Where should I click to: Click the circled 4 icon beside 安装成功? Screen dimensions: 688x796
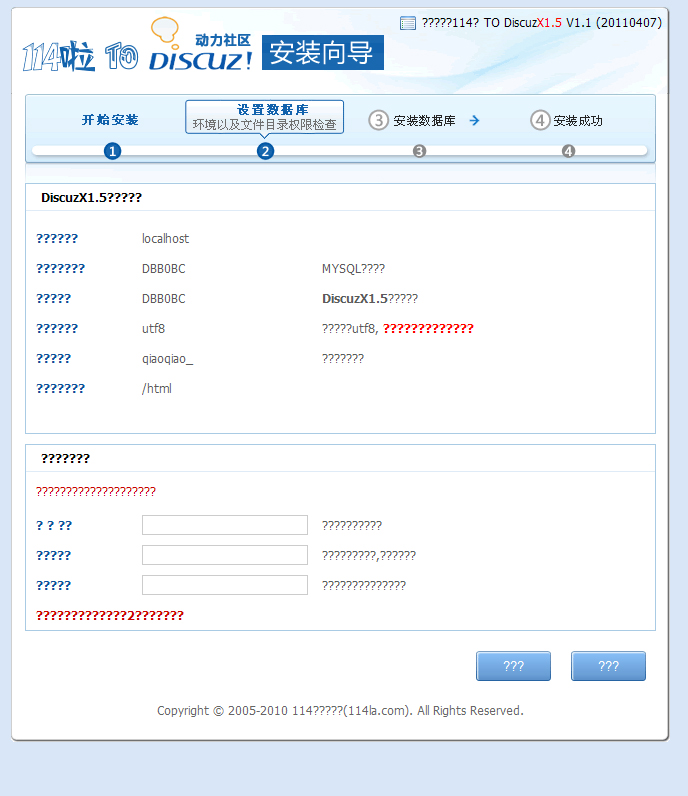tap(540, 120)
